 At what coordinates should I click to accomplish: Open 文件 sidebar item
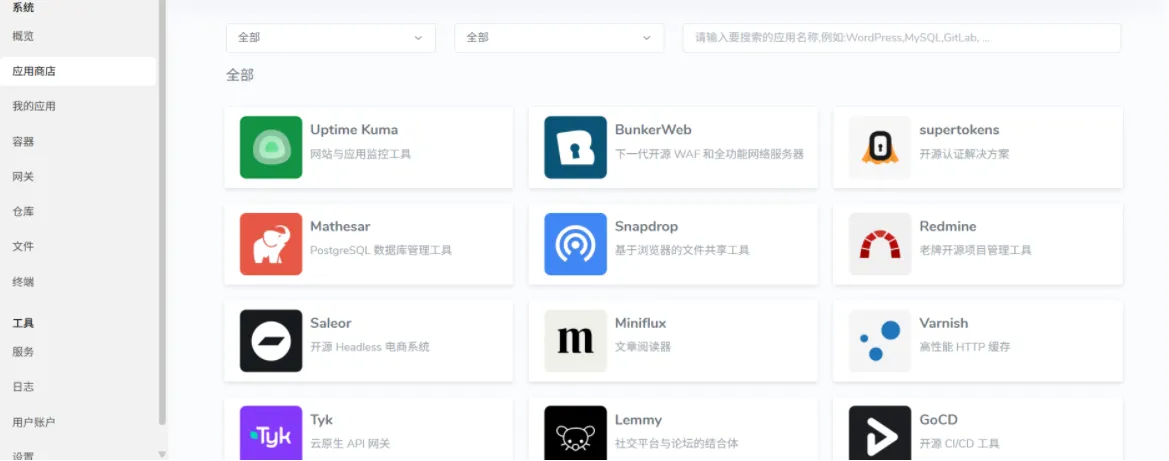23,246
